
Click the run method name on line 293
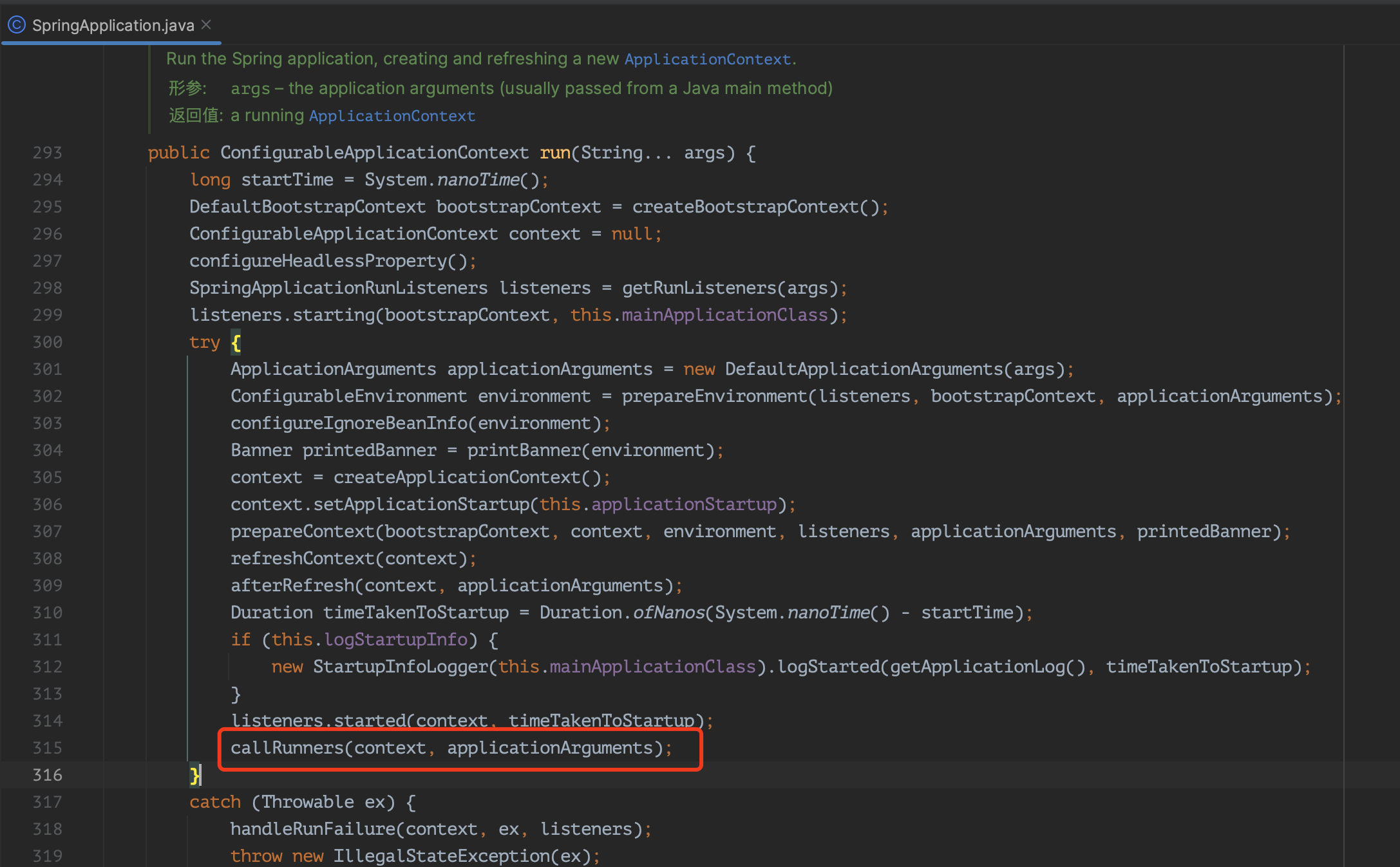coord(555,152)
